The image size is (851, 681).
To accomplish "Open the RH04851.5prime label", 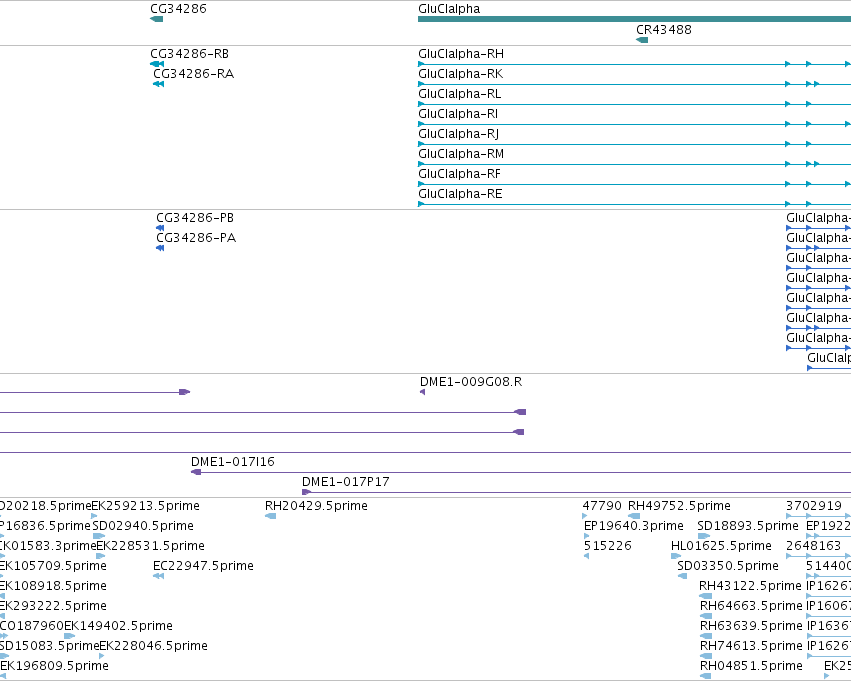I will pos(751,666).
